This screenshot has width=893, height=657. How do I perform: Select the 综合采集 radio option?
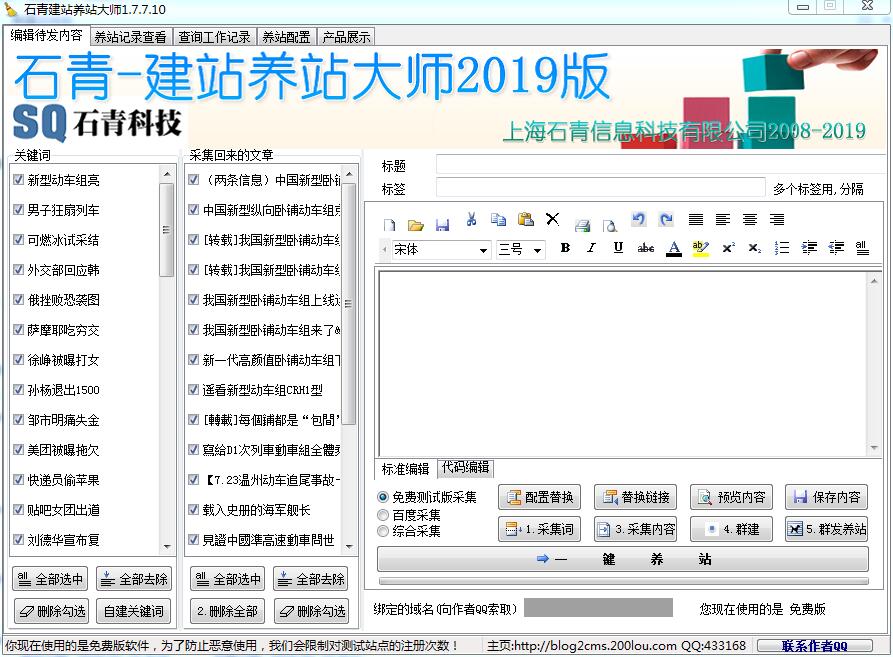383,532
